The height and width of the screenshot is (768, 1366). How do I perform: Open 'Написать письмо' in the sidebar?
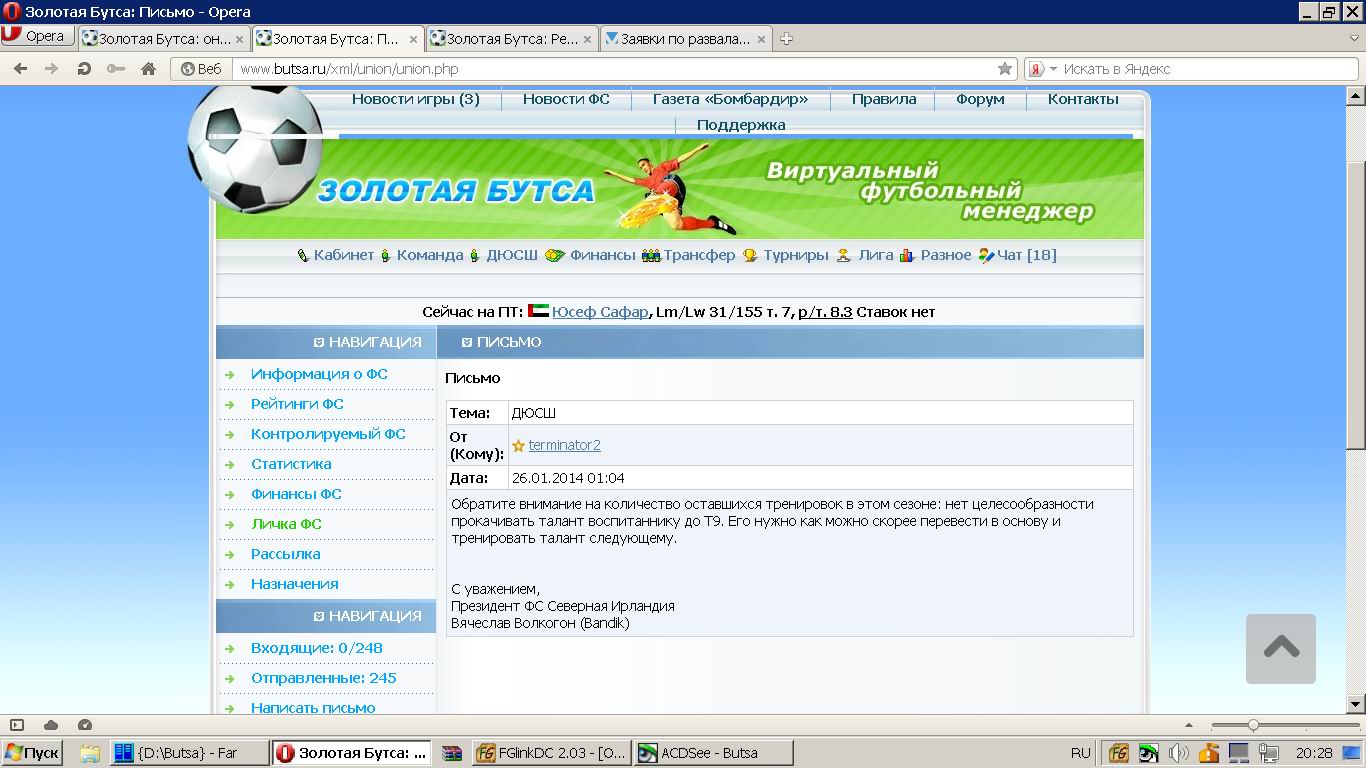pos(313,708)
